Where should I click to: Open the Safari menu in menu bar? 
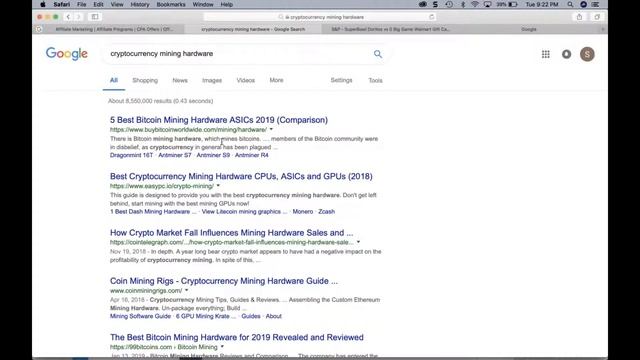(x=62, y=4)
